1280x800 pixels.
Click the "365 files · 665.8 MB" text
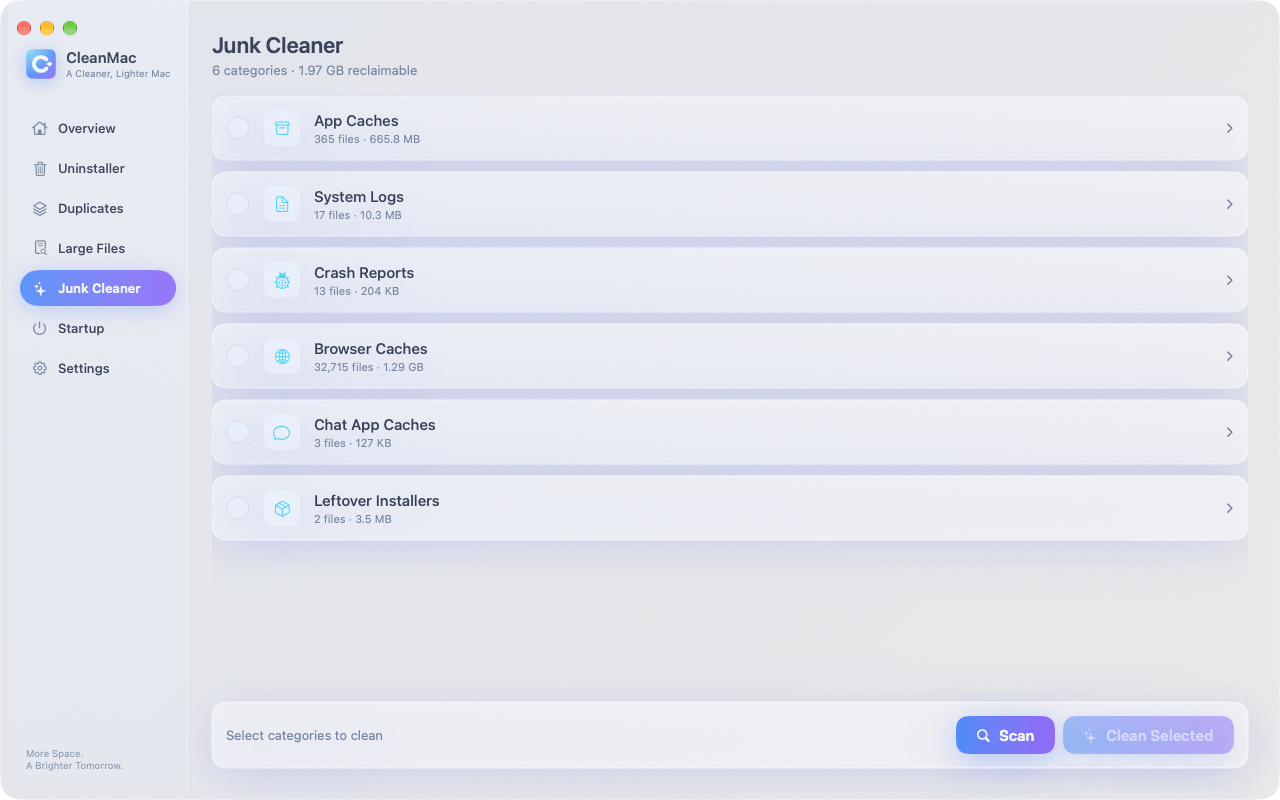click(x=367, y=139)
